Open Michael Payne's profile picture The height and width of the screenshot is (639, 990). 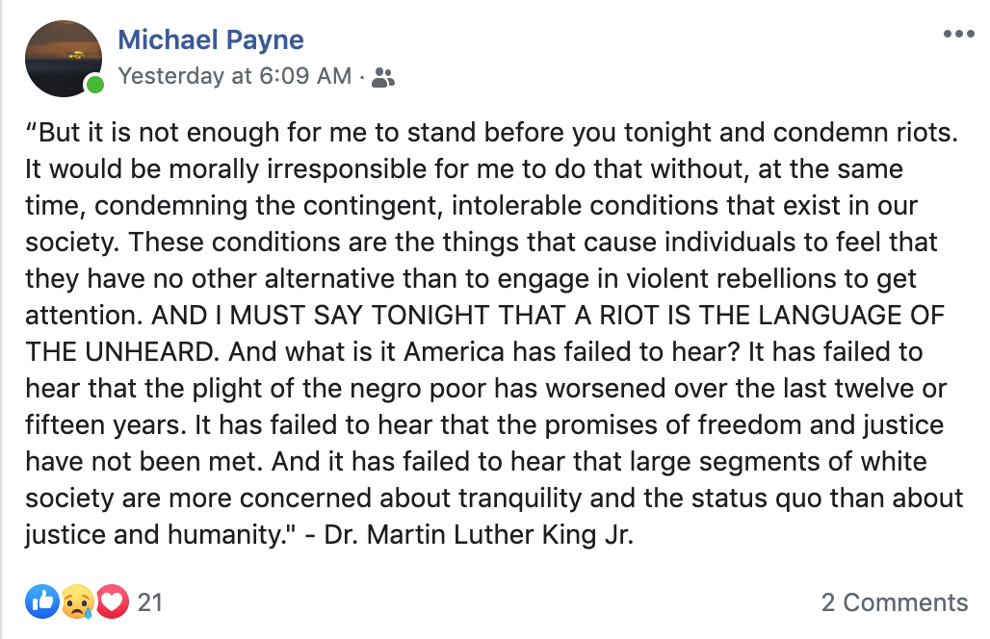[x=63, y=58]
